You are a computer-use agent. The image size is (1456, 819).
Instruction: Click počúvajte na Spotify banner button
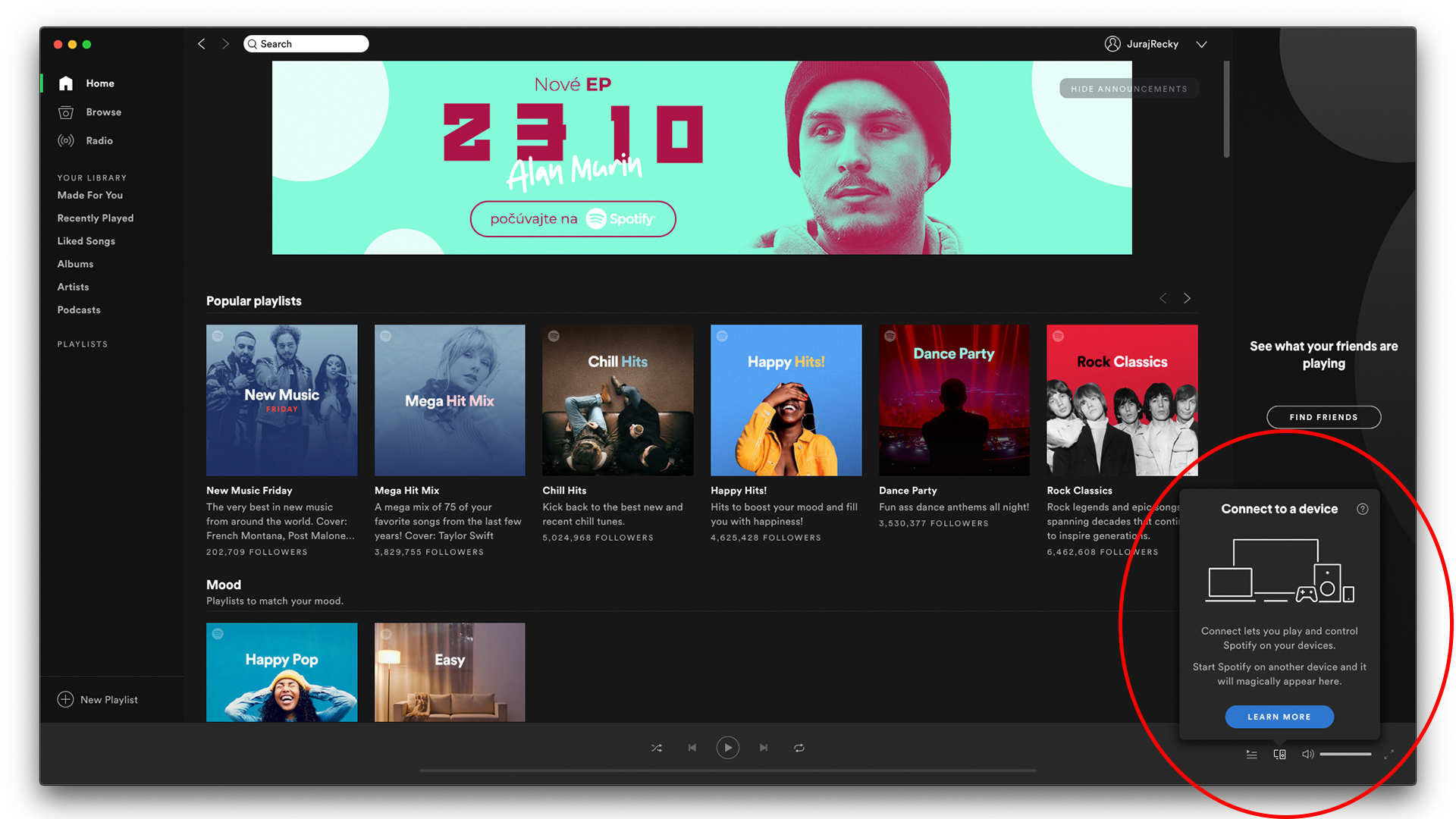coord(573,219)
